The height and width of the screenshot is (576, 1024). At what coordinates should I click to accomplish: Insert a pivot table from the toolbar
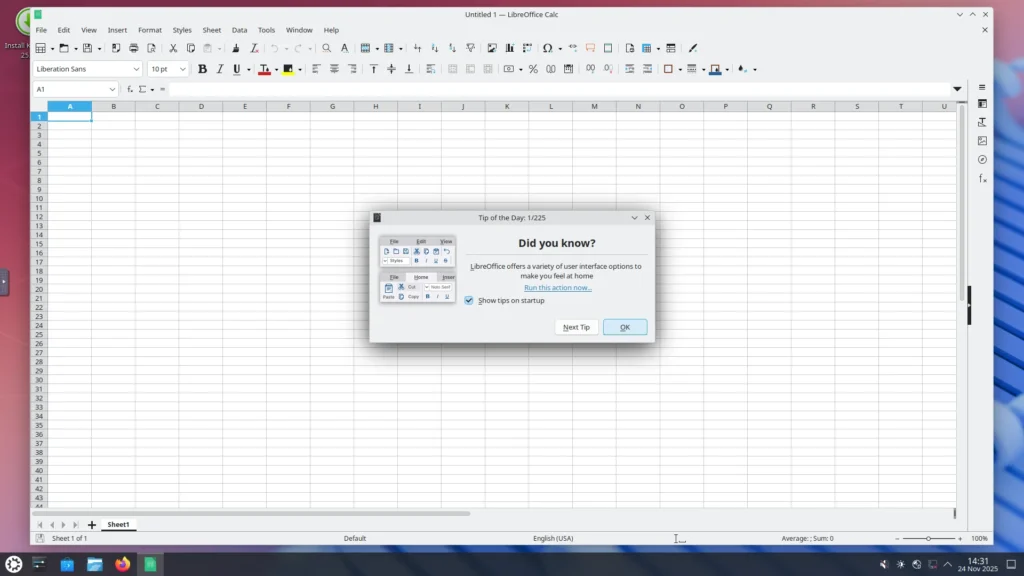pyautogui.click(x=527, y=47)
